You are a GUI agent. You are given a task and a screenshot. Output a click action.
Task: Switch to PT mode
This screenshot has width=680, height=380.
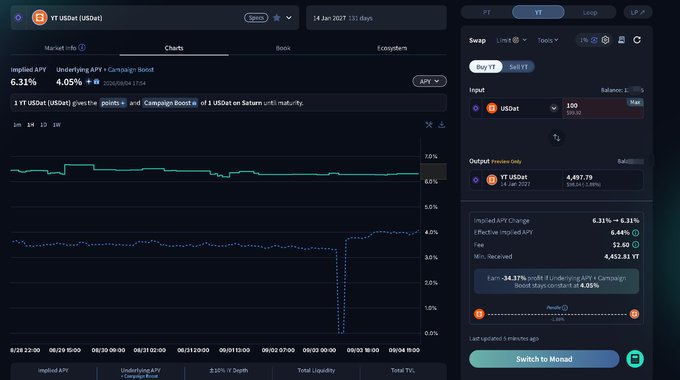487,12
